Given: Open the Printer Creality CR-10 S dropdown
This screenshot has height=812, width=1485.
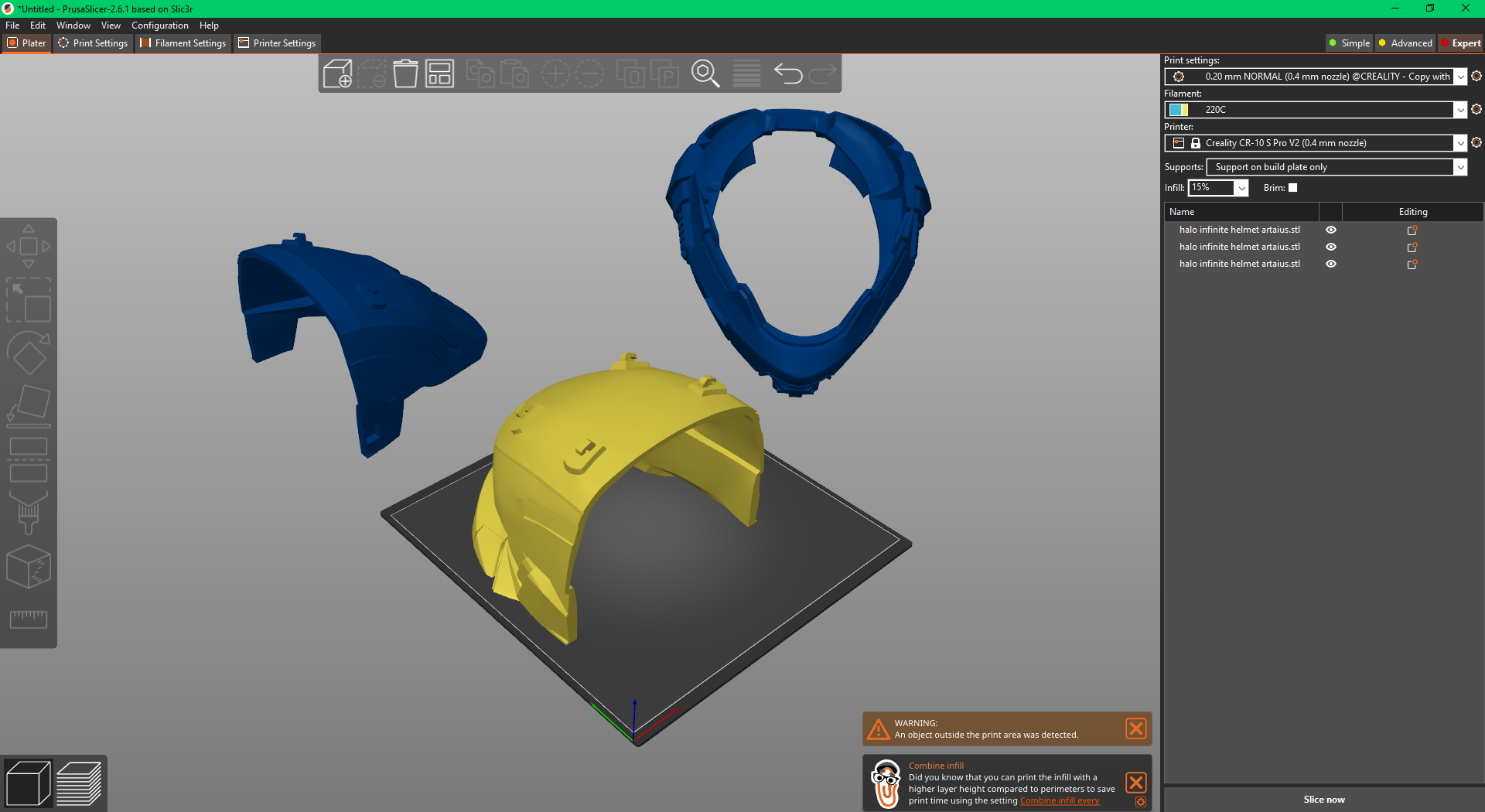Looking at the screenshot, I should tap(1460, 143).
